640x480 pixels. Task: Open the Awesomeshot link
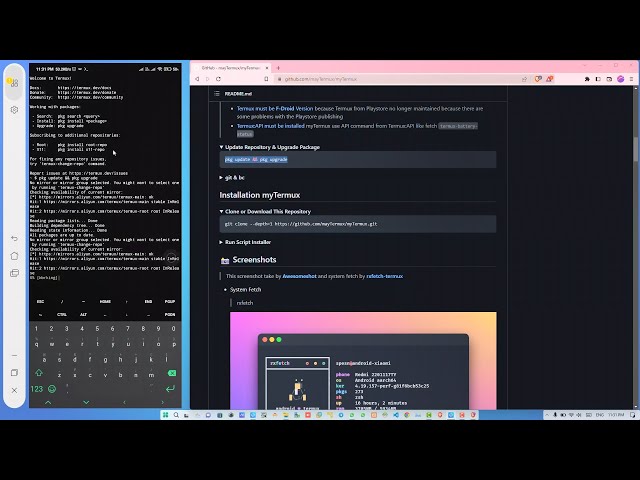tap(299, 276)
